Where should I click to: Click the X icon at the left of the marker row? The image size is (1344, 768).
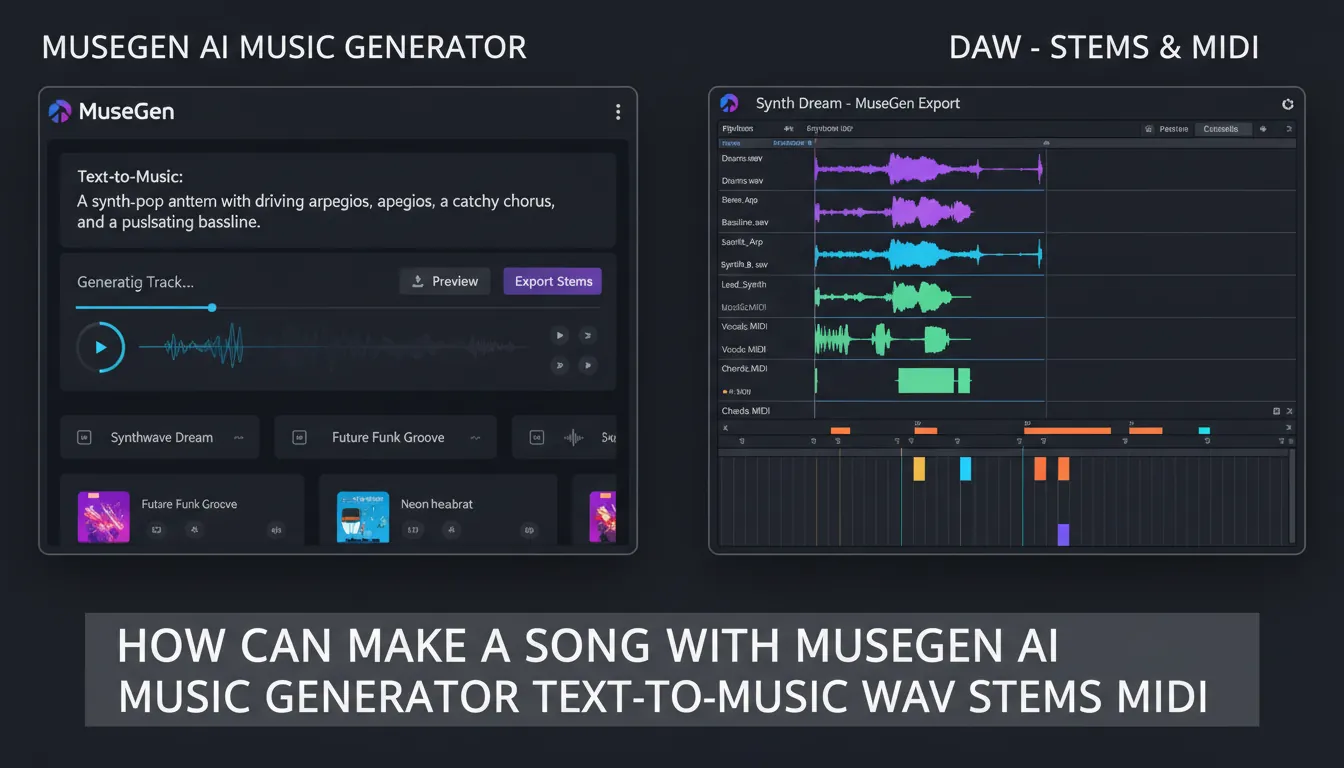point(726,429)
